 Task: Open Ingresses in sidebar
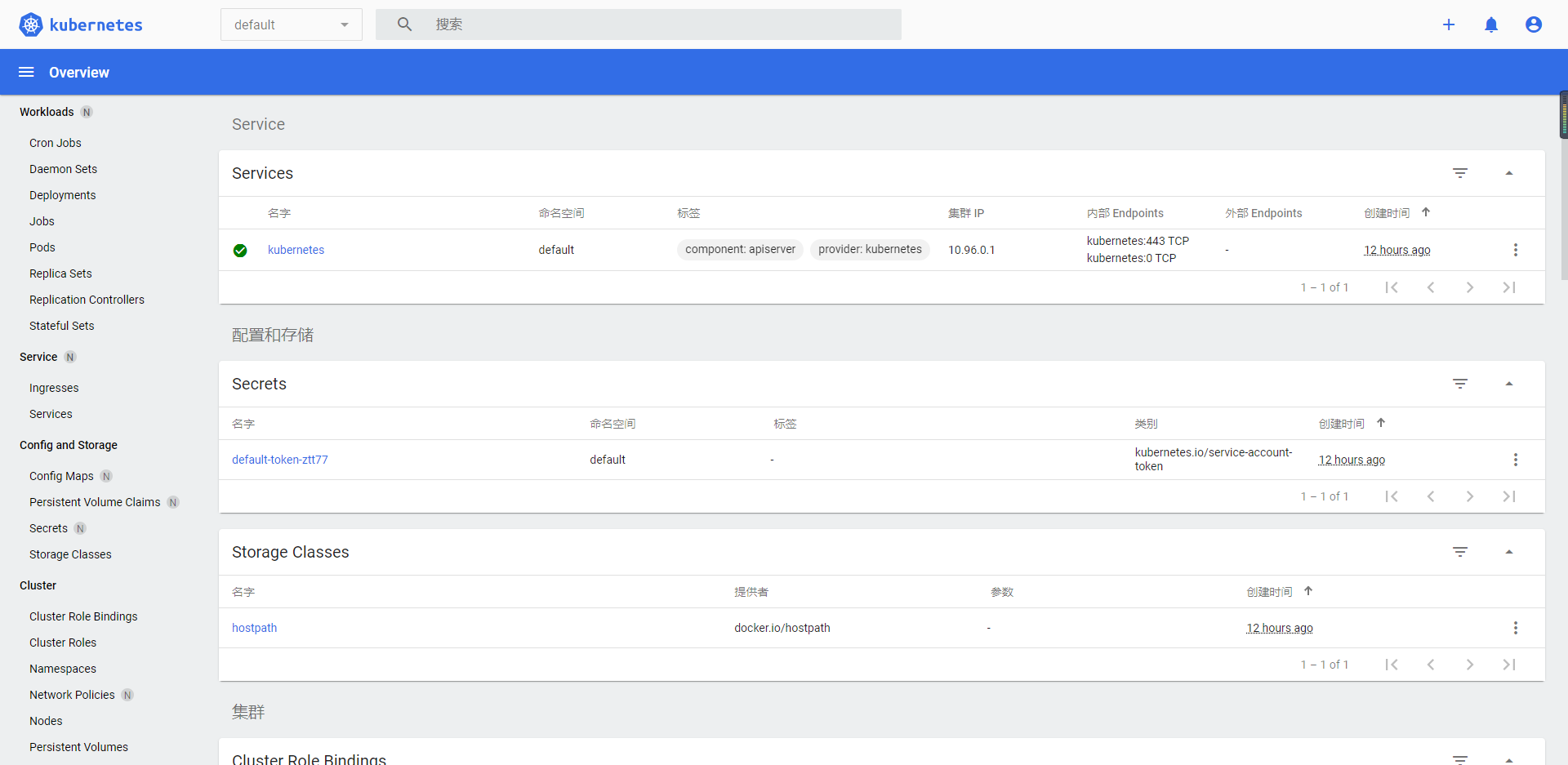(54, 388)
